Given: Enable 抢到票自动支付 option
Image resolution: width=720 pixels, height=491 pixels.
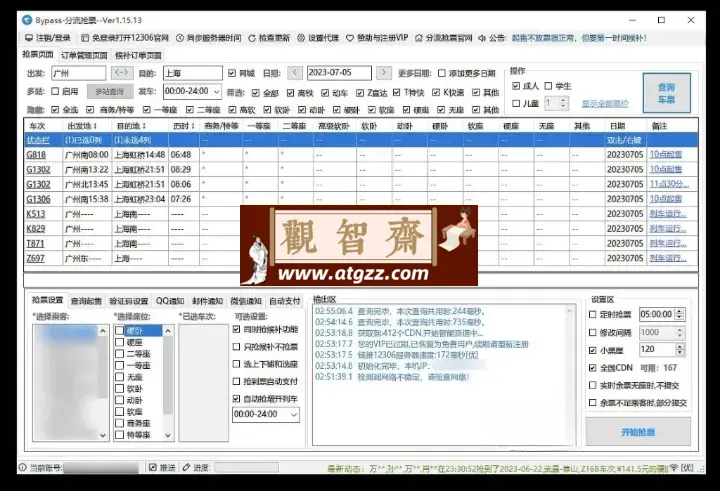Looking at the screenshot, I should click(236, 381).
